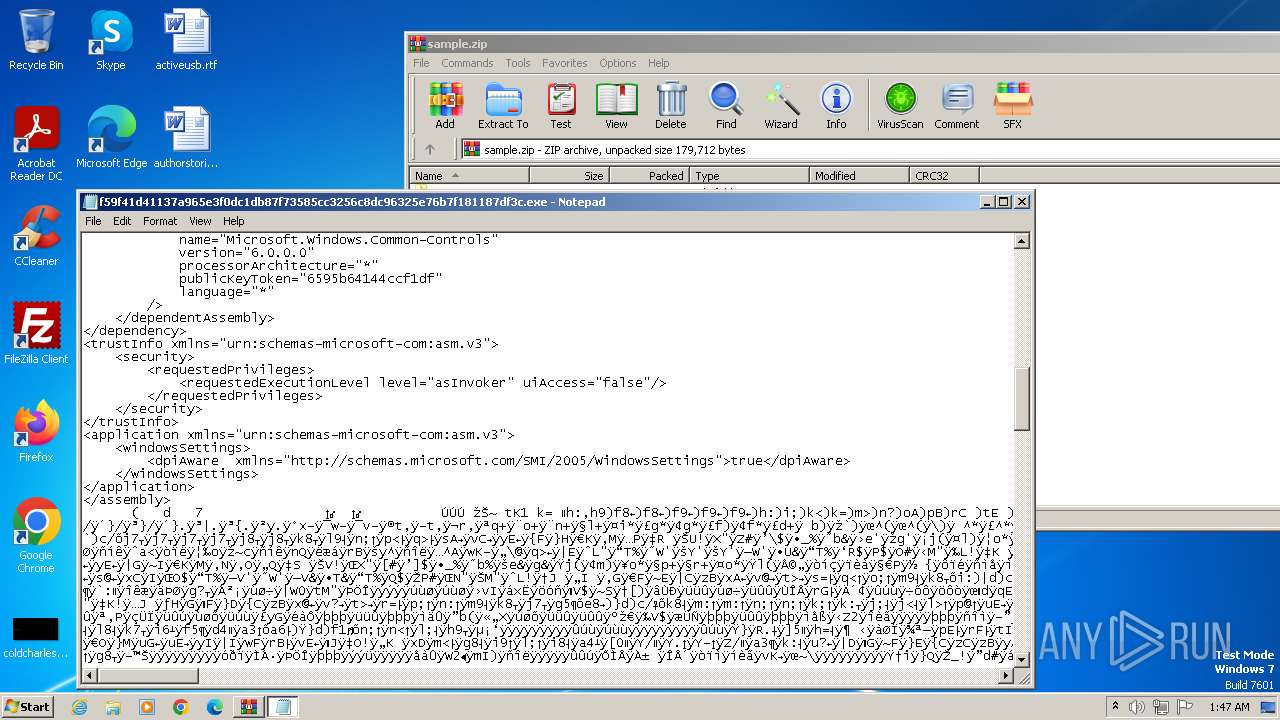Open WinRAR Commands menu
The image size is (1280, 720).
coord(467,63)
